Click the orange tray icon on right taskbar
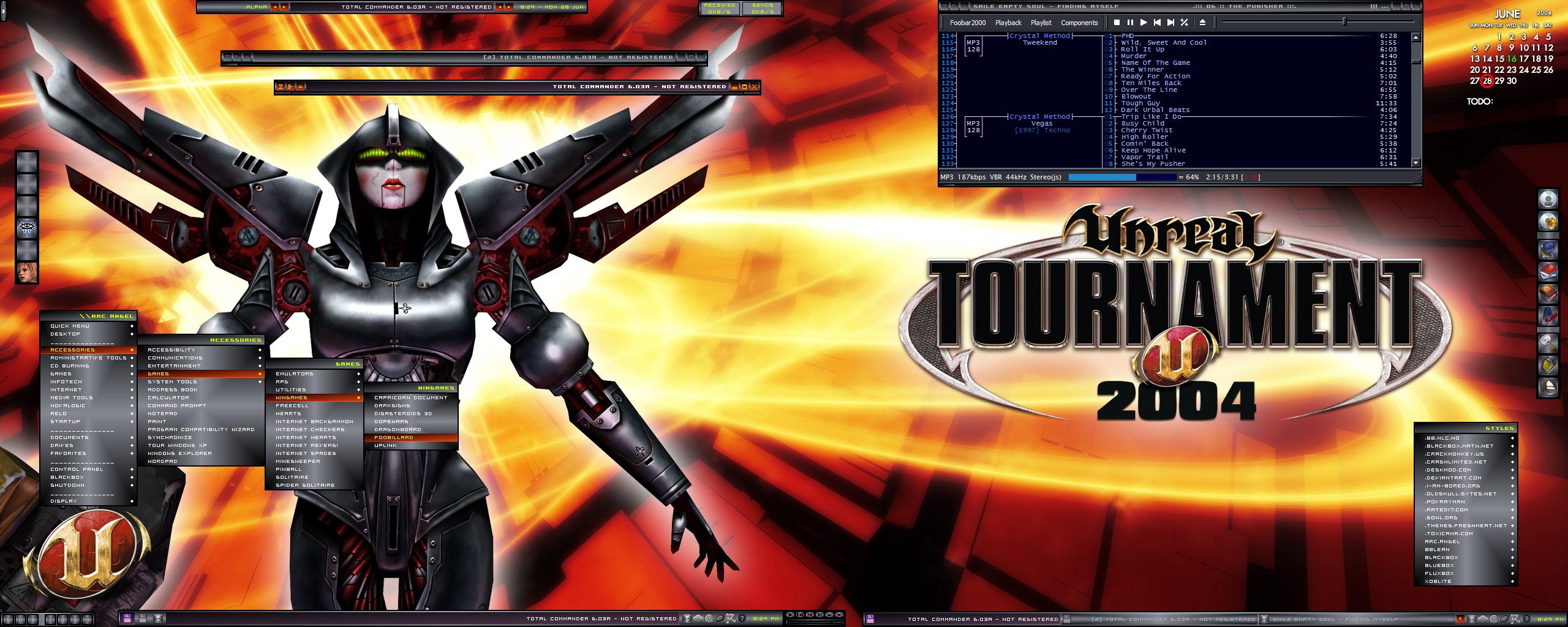 (1460, 619)
